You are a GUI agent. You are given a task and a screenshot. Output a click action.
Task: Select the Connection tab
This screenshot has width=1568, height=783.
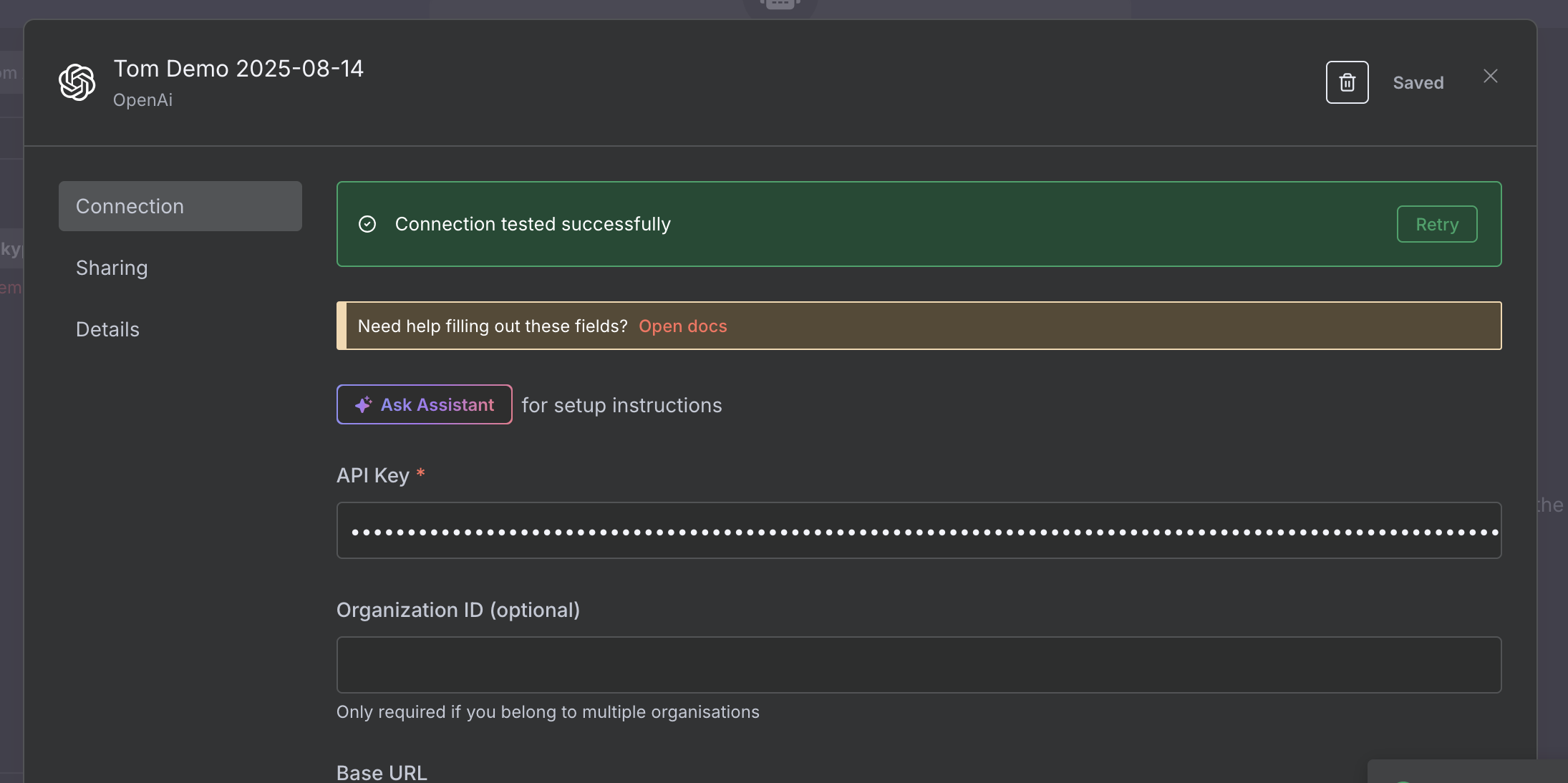180,206
